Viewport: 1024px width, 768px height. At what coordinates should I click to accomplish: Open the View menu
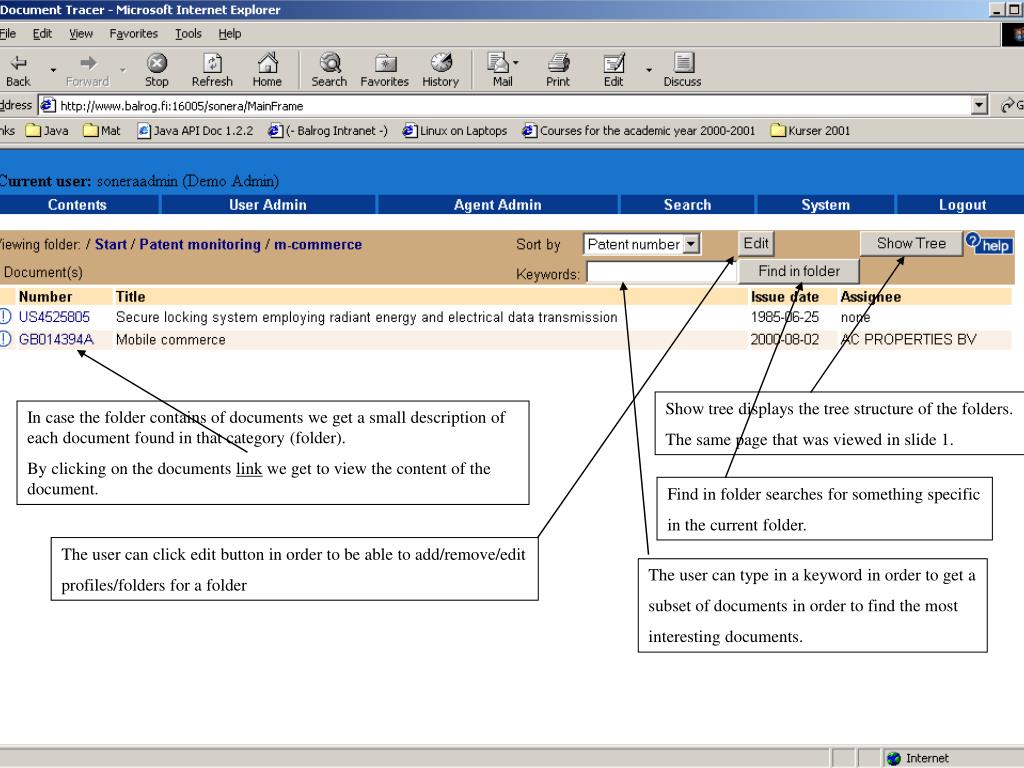point(81,33)
